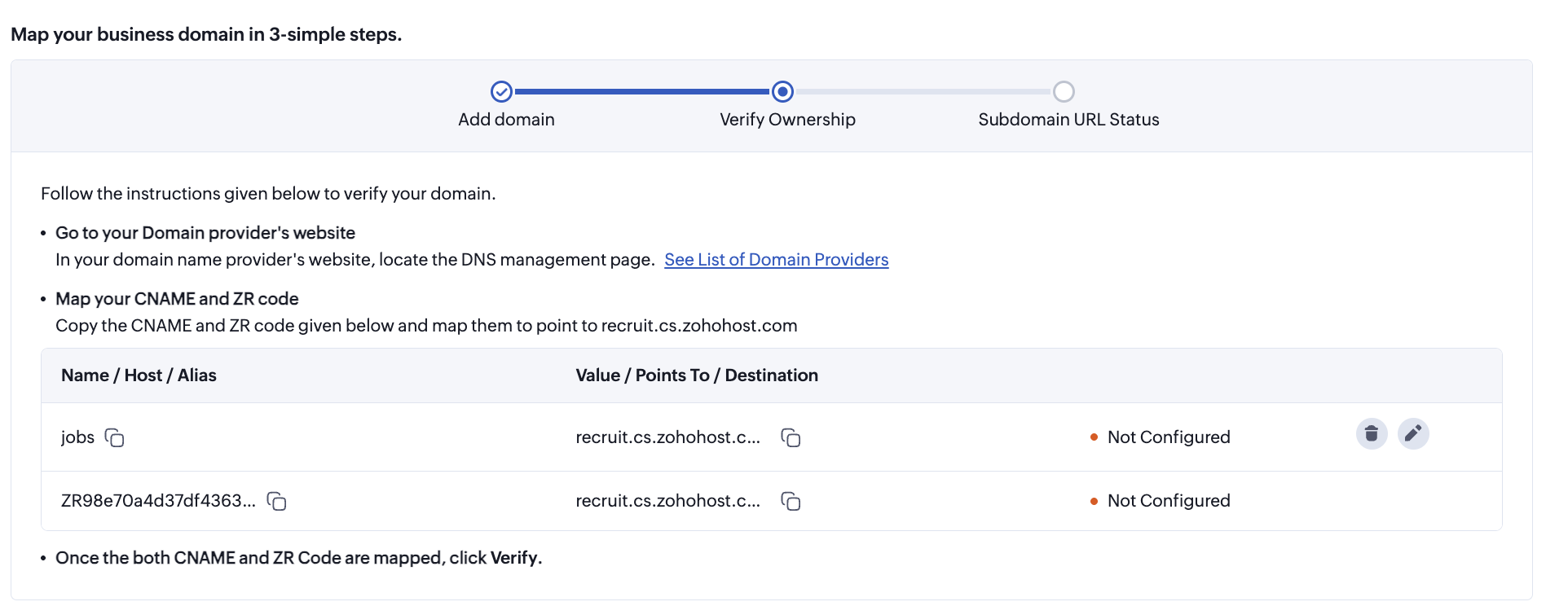Viewport: 1568px width, 606px height.
Task: Copy the destination value in the jobs row
Action: click(x=791, y=438)
